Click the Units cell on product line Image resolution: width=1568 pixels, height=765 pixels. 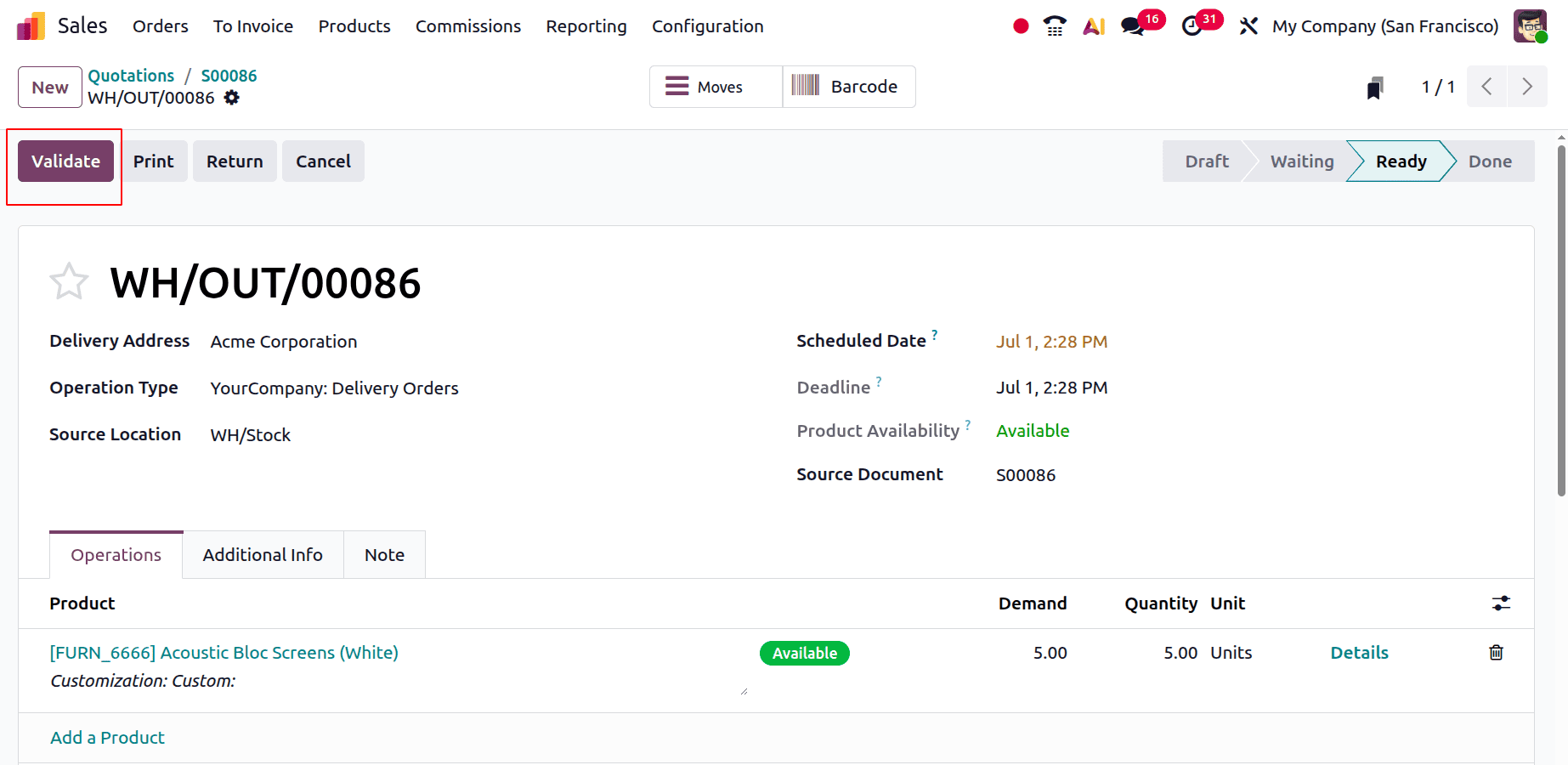[1231, 653]
